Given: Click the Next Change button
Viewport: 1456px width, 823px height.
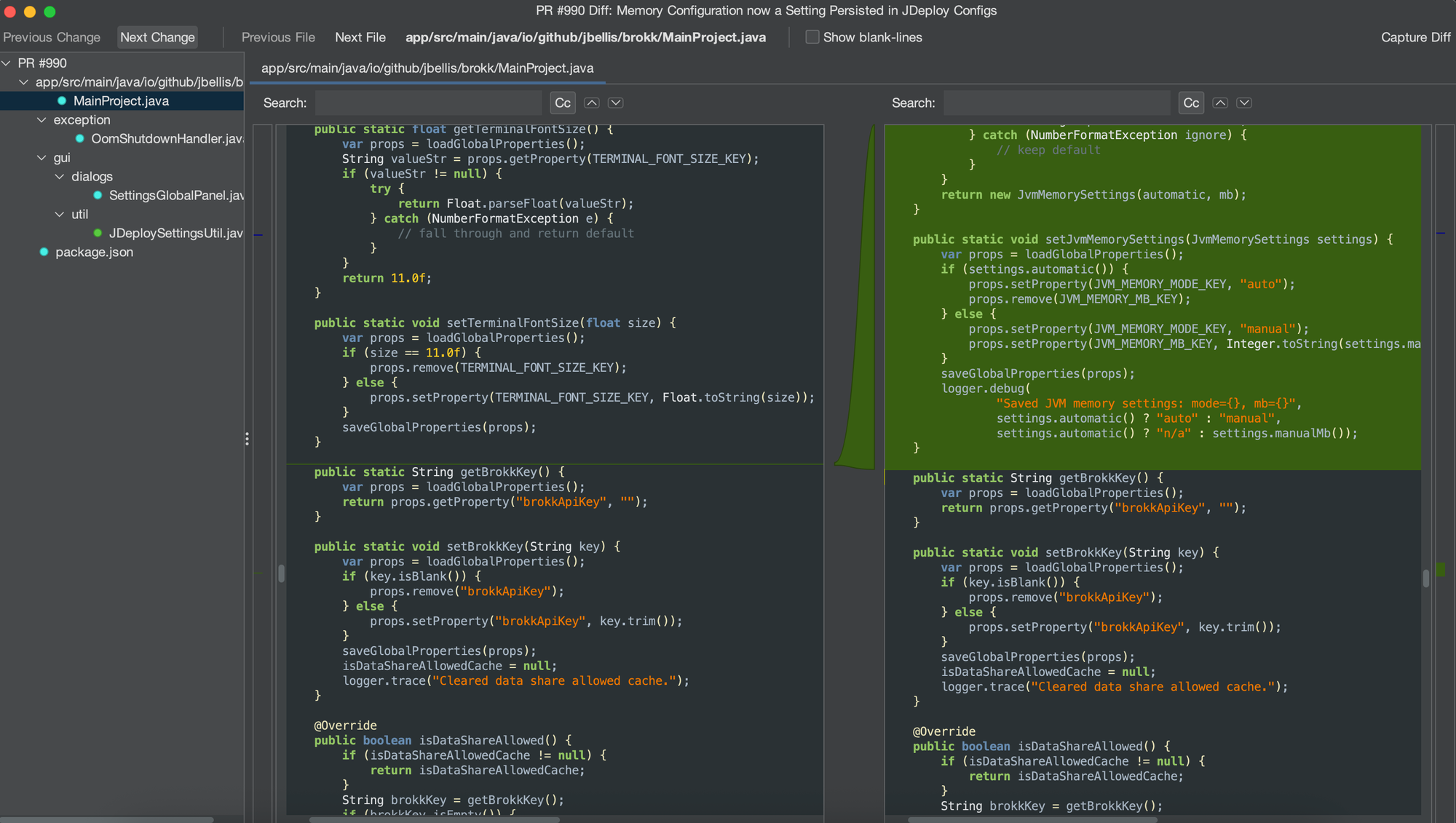Looking at the screenshot, I should coord(157,37).
